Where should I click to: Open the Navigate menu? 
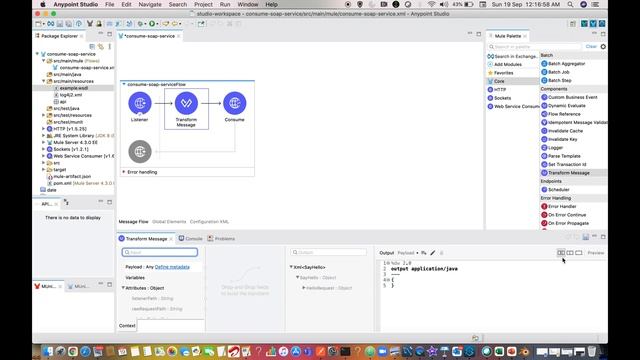pyautogui.click(x=150, y=4)
